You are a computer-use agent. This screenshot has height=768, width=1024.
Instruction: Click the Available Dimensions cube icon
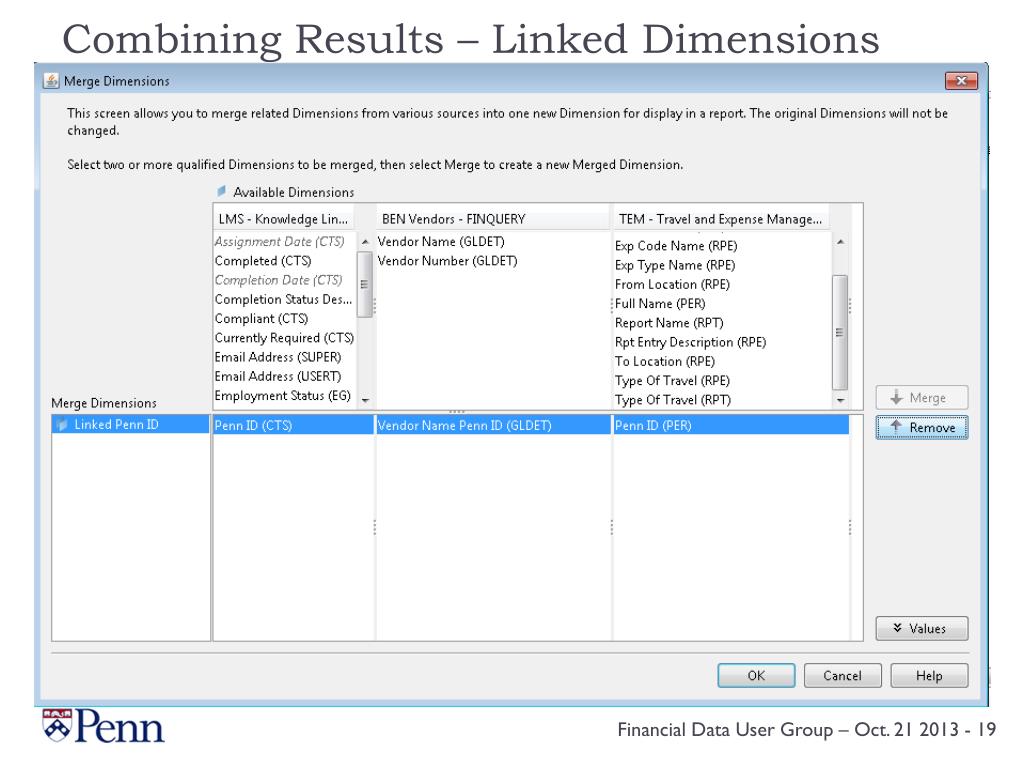click(221, 191)
